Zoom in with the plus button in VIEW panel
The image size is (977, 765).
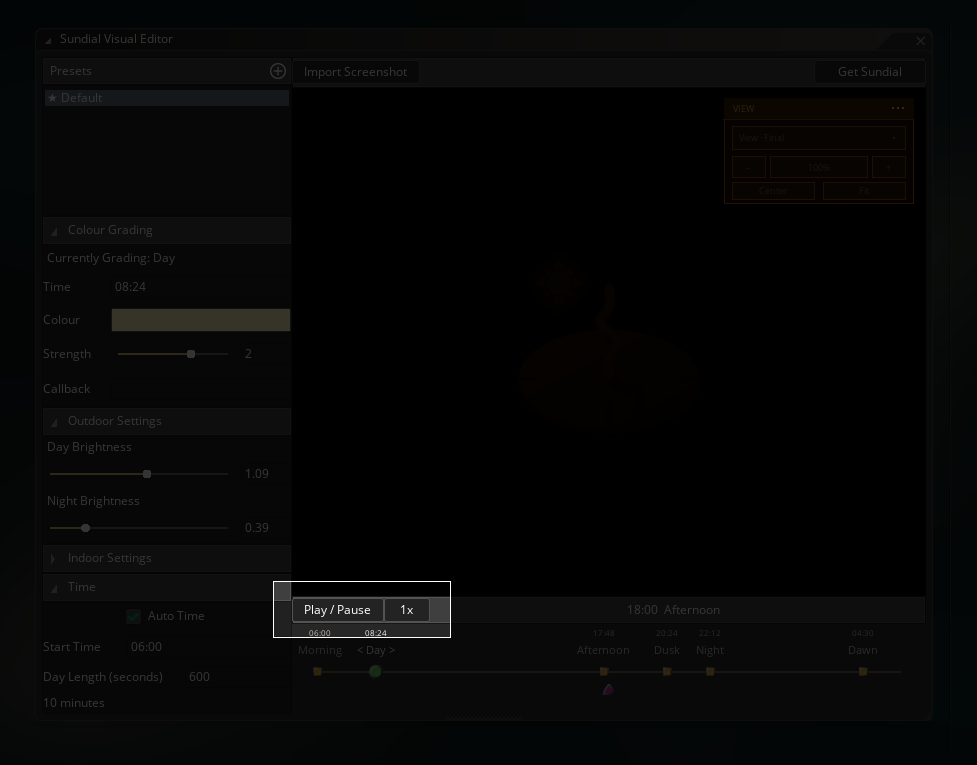pos(889,168)
